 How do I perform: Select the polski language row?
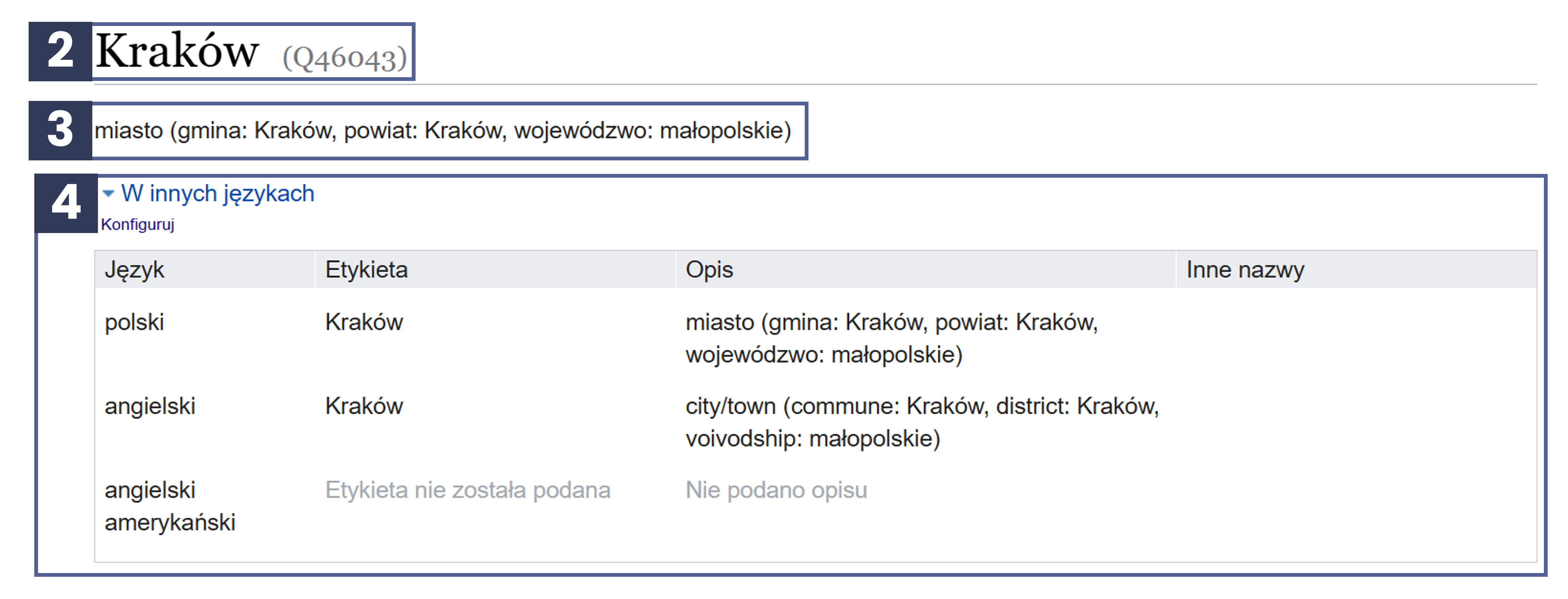point(134,322)
